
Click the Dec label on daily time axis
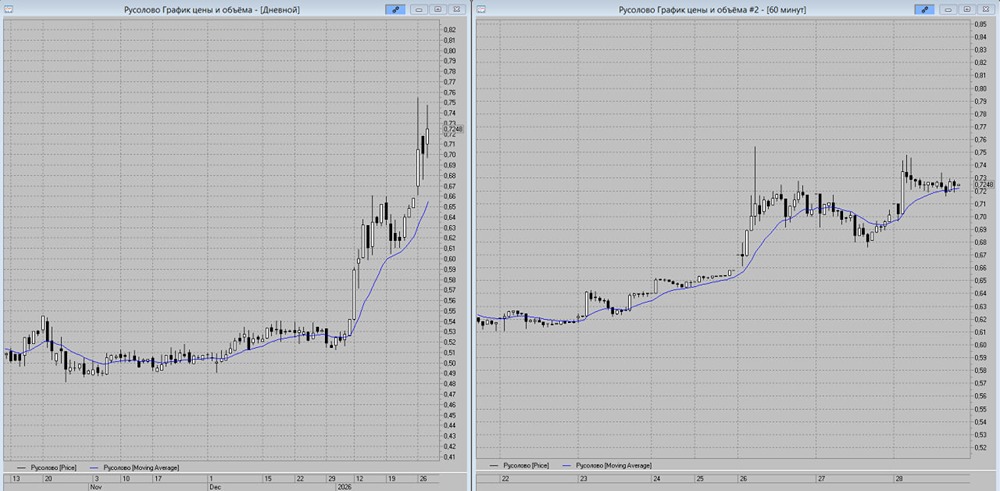[213, 487]
